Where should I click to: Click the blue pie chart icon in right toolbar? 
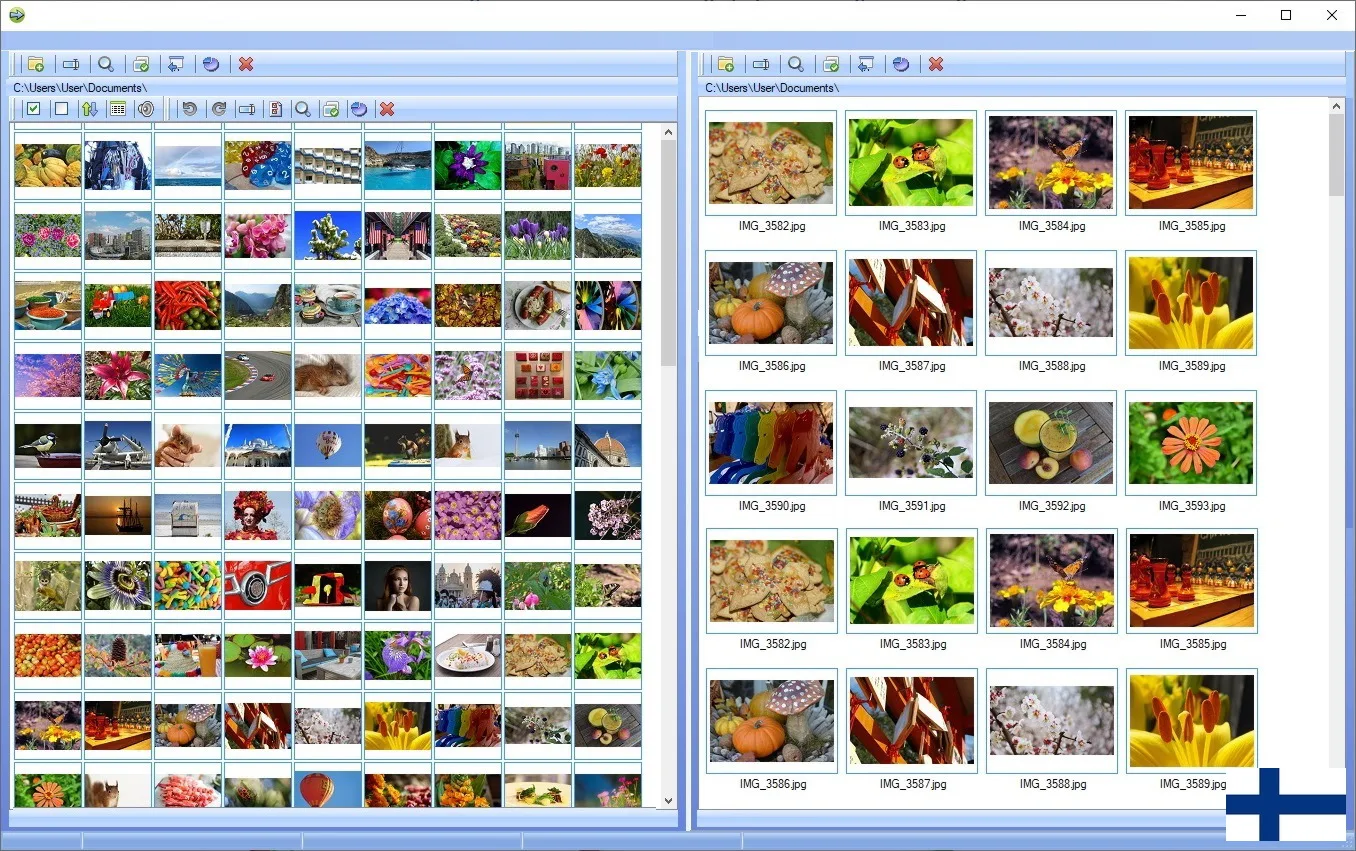coord(901,64)
